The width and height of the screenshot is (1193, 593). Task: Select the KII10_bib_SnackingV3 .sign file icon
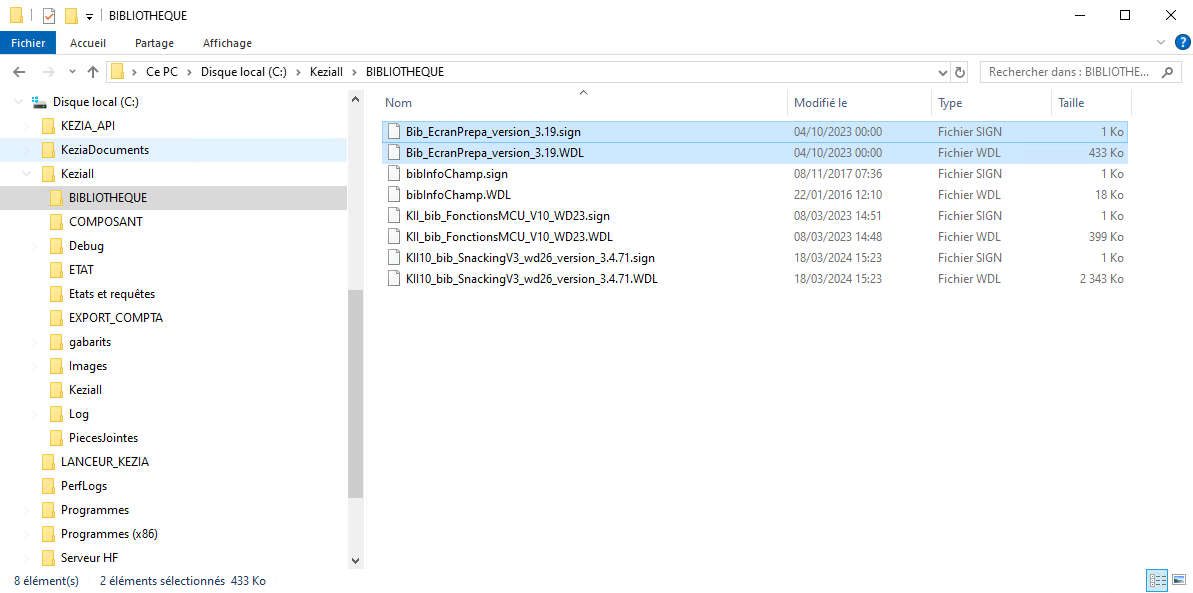point(394,258)
